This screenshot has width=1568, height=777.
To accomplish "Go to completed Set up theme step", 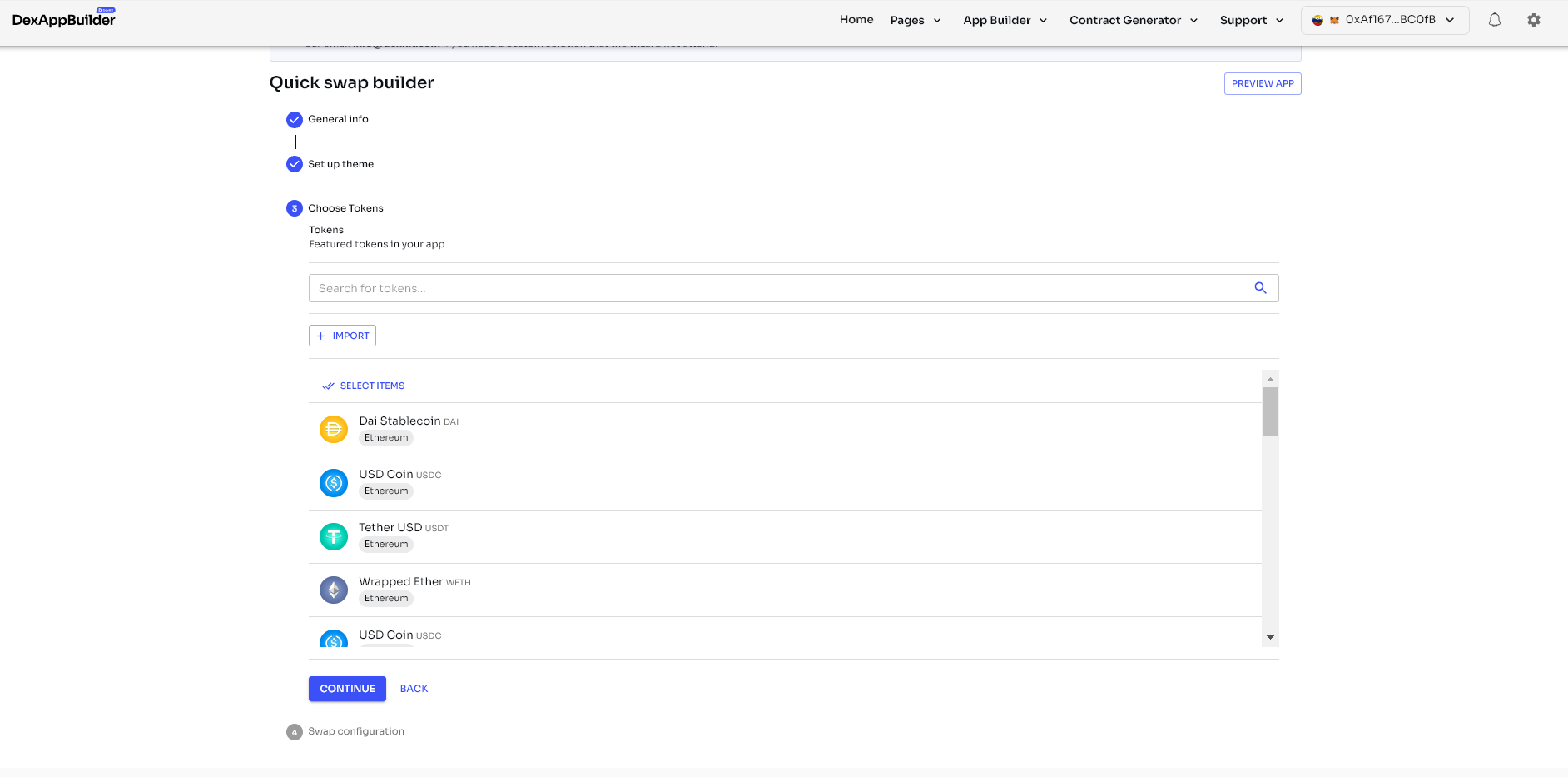I will click(x=340, y=164).
